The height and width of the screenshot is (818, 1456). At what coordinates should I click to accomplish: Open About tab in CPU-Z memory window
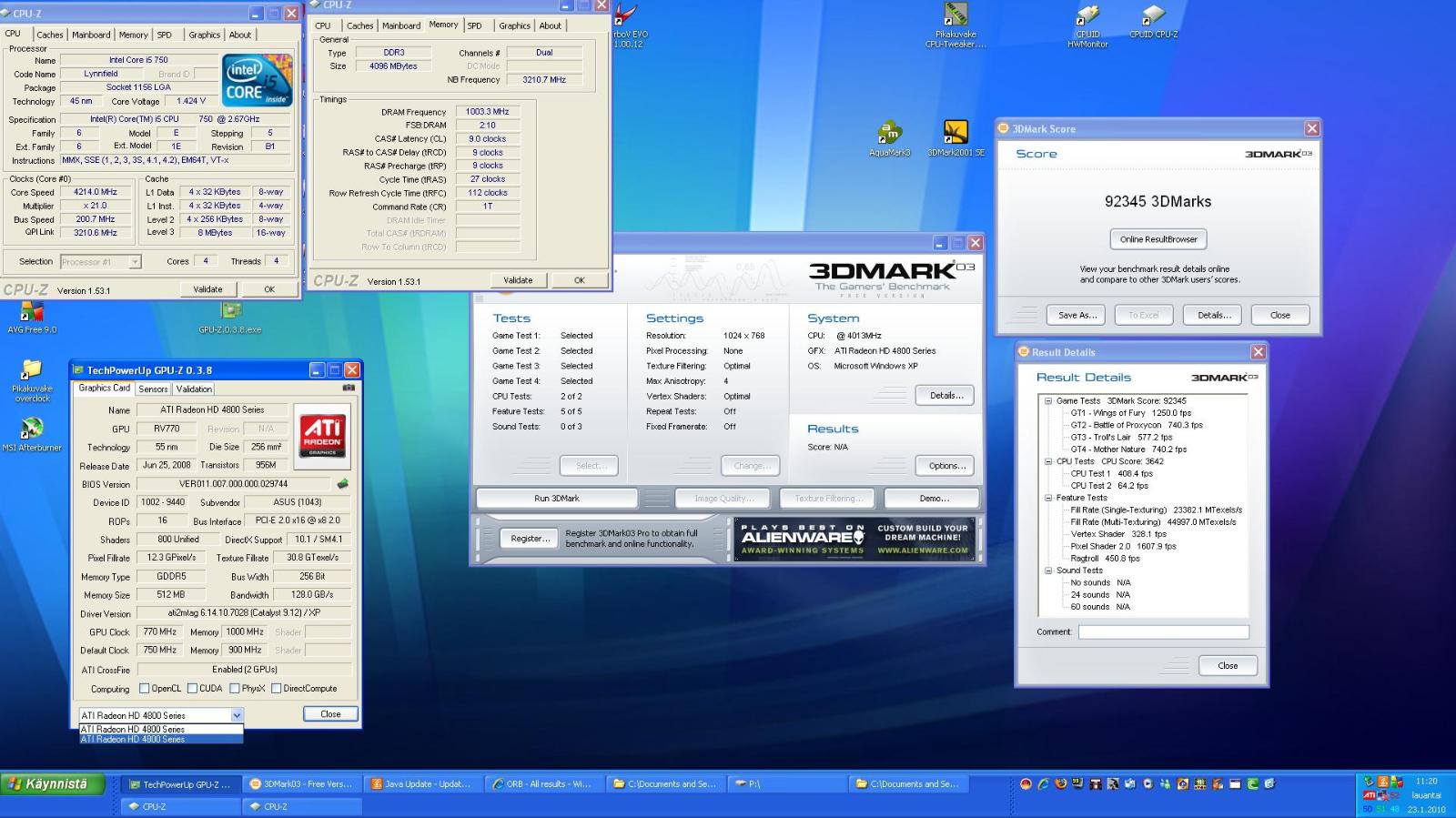pyautogui.click(x=550, y=25)
